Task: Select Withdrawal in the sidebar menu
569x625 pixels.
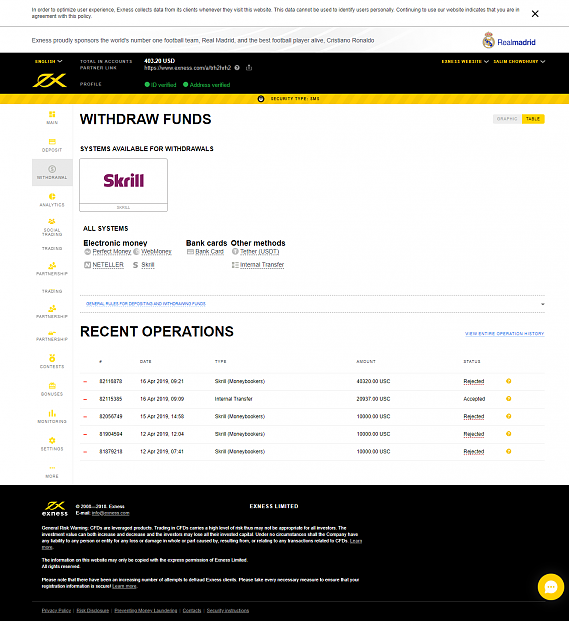Action: [52, 173]
